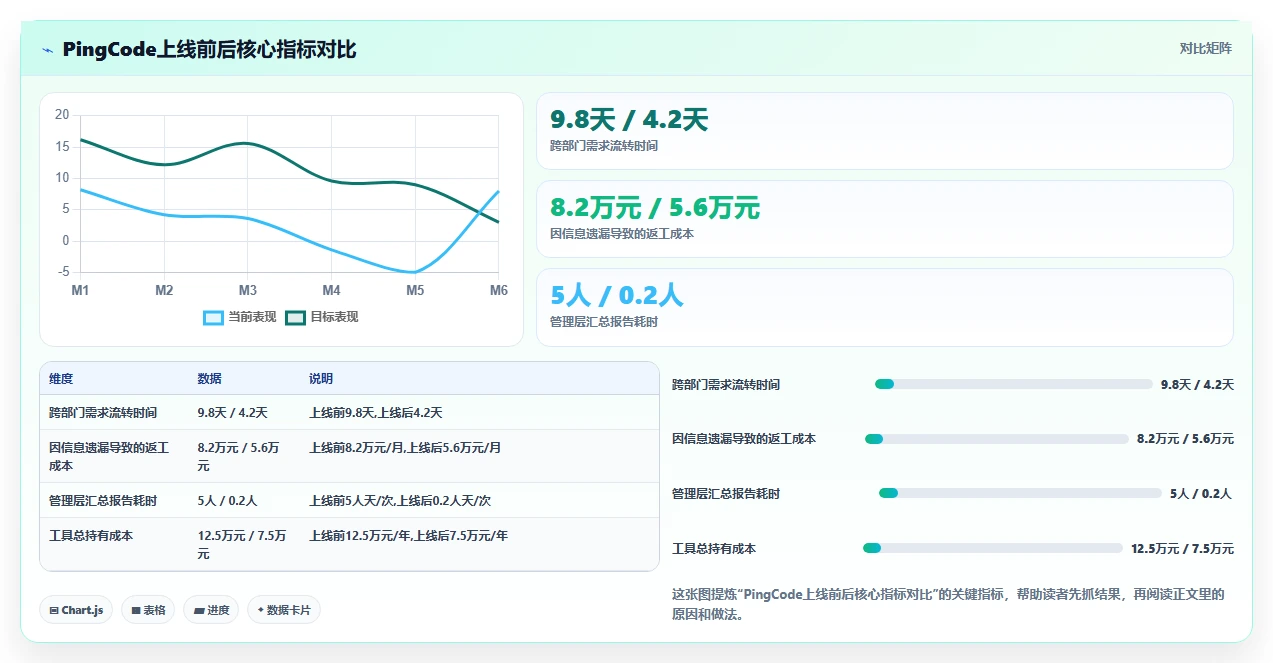The image size is (1273, 663).
Task: Click the M1 axis label on chart
Action: click(x=80, y=290)
